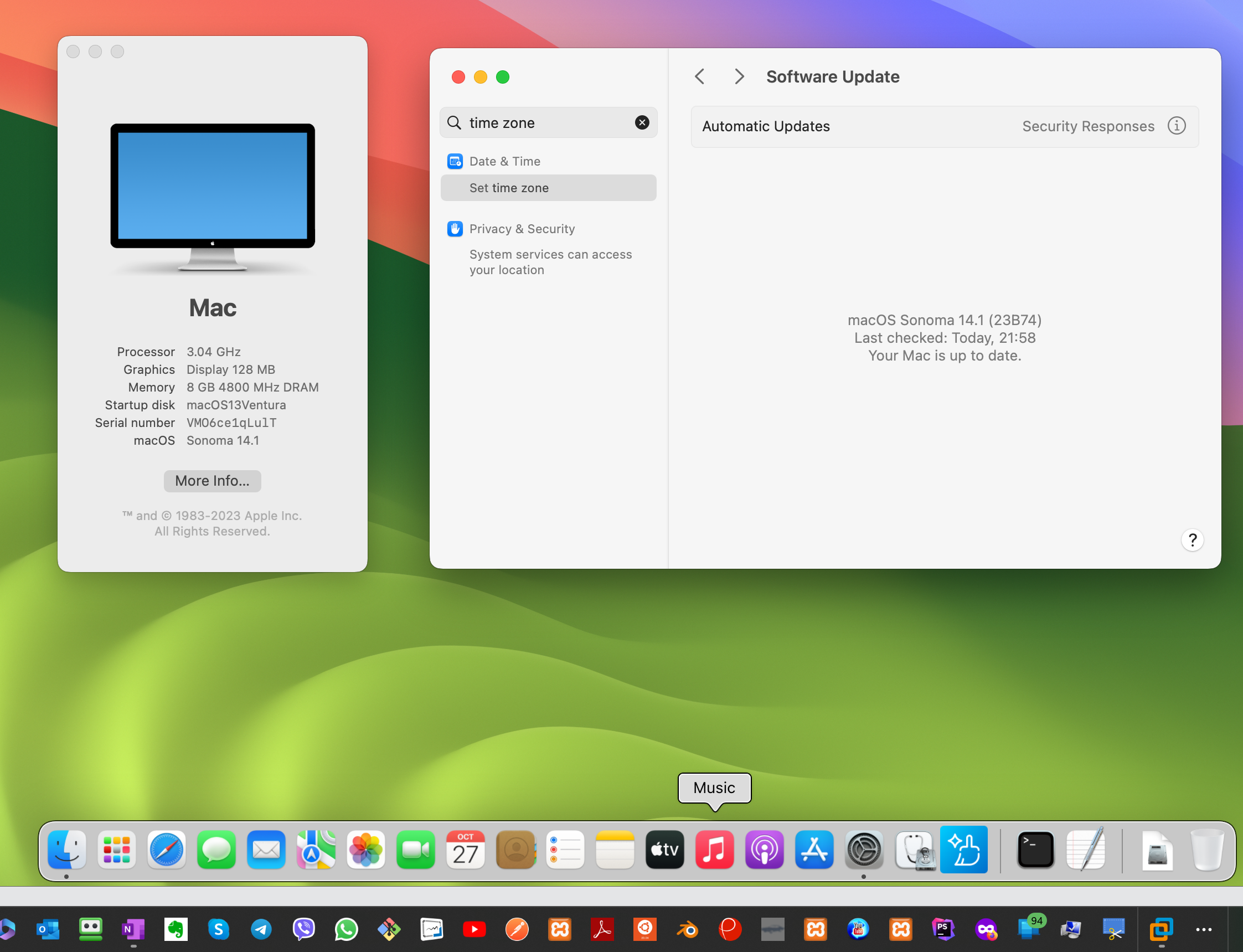Click 'macOS13Ventura' startup disk value
Screen dimensions: 1243x952
(x=236, y=405)
